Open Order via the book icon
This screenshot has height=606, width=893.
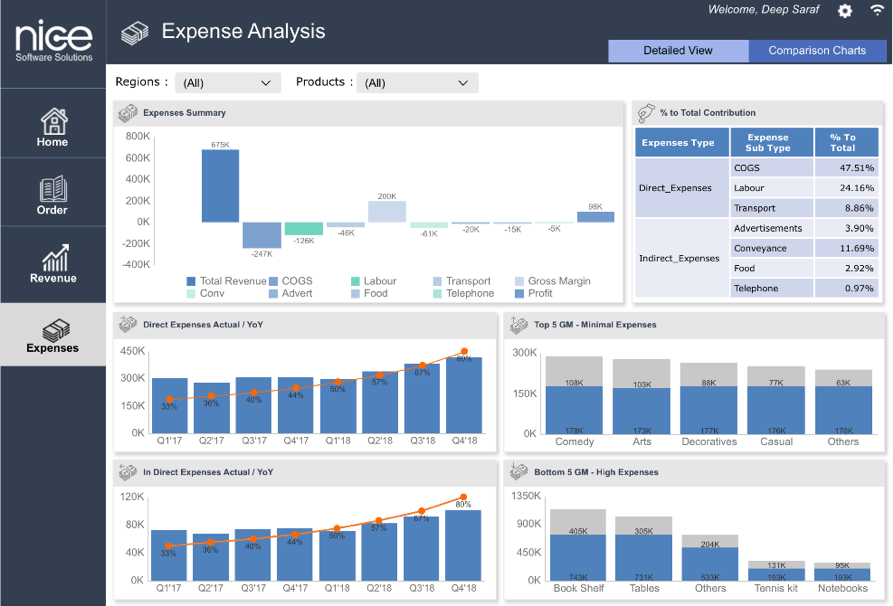[52, 189]
